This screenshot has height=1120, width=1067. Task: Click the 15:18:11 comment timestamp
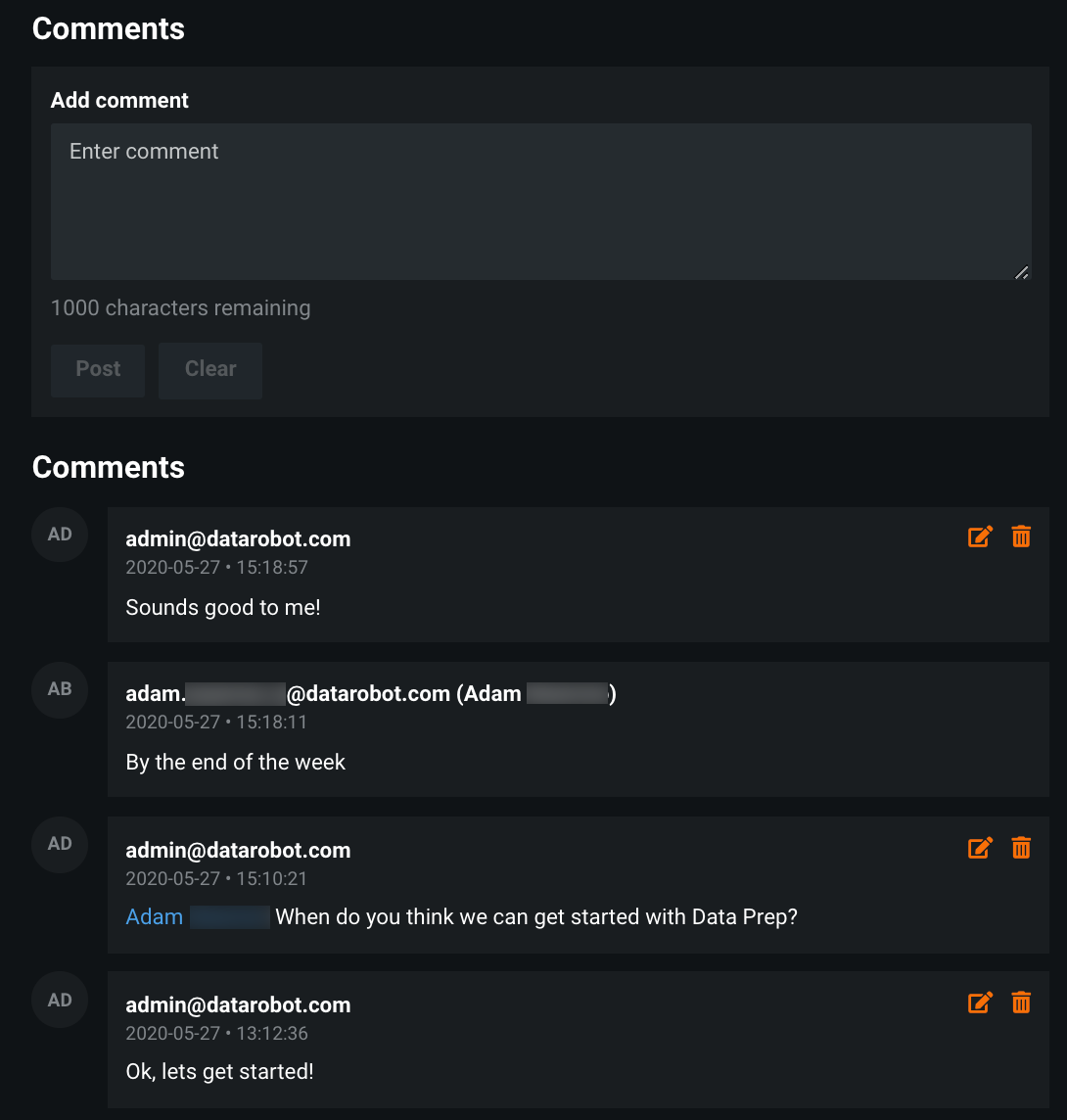(x=216, y=723)
